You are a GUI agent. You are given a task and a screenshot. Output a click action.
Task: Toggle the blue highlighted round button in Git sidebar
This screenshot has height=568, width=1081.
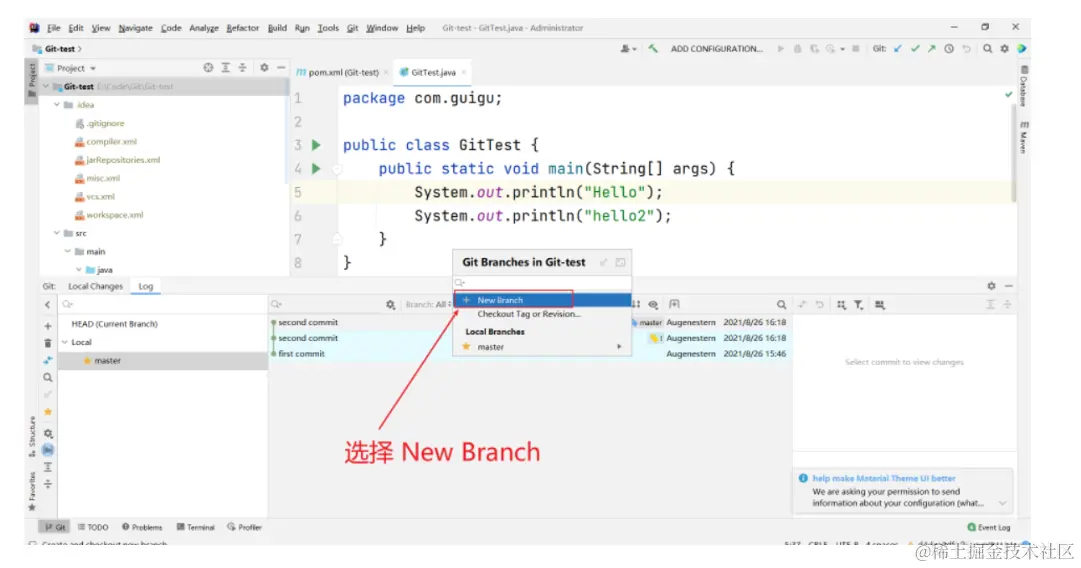[48, 450]
